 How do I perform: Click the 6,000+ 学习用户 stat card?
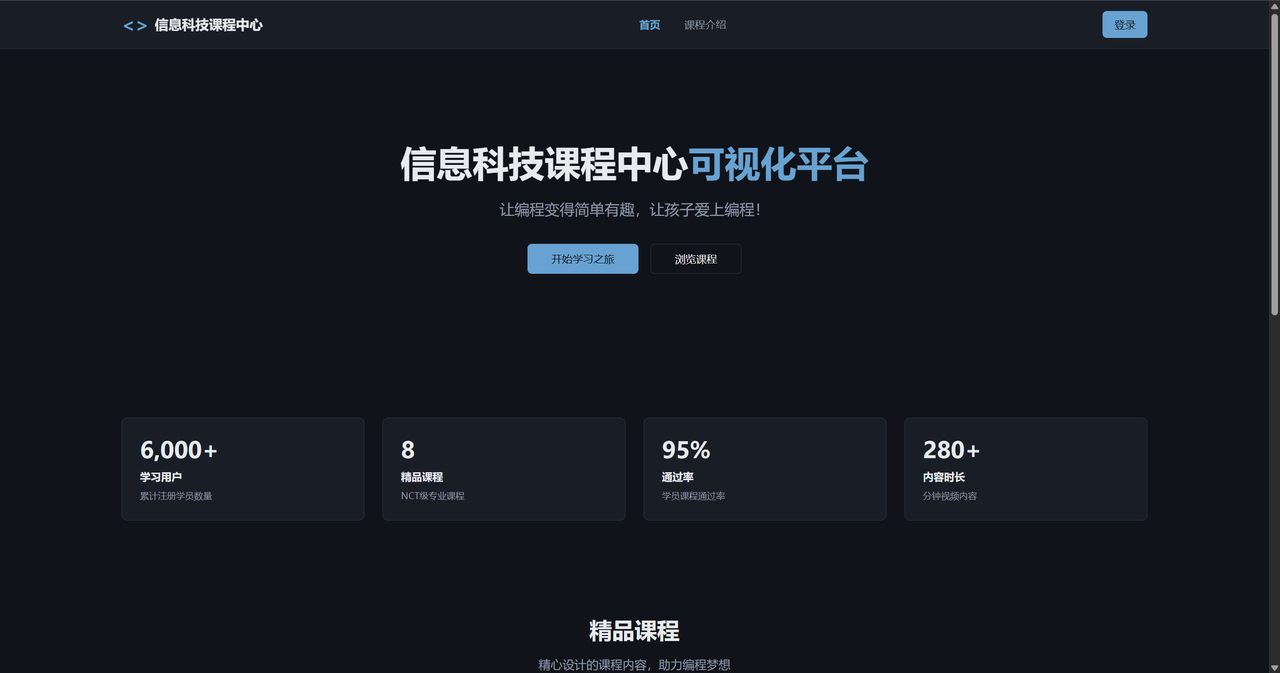[x=242, y=468]
